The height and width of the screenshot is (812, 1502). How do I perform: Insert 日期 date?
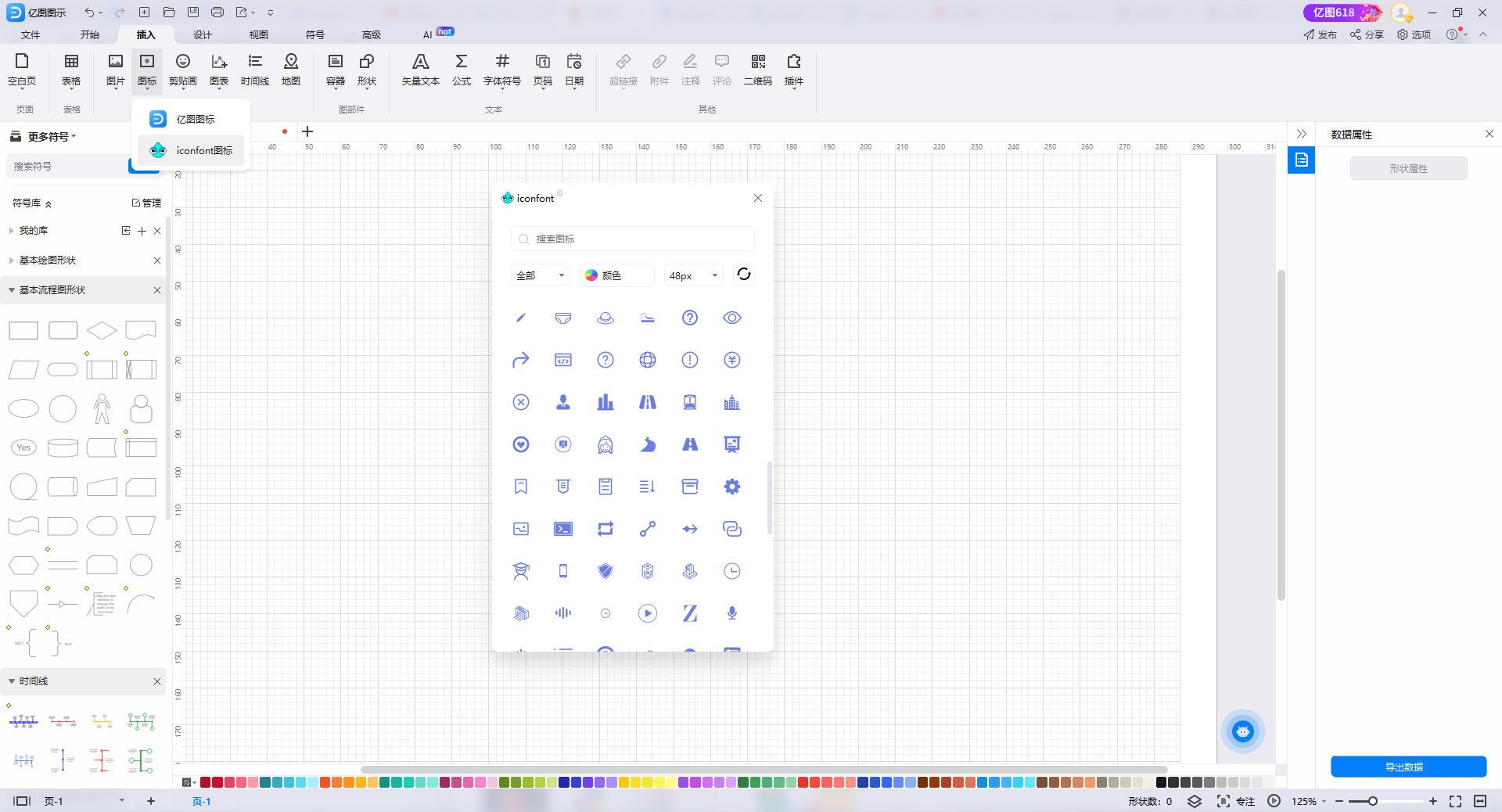point(574,70)
